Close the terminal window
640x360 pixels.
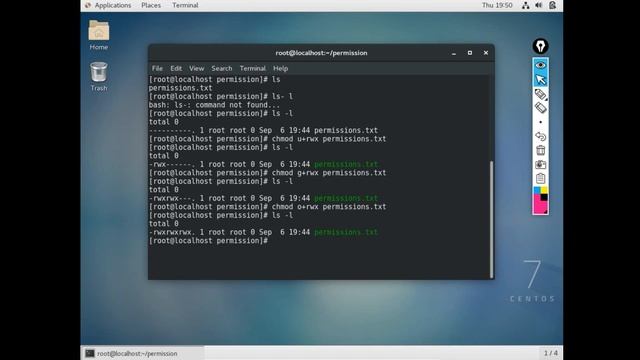click(486, 53)
